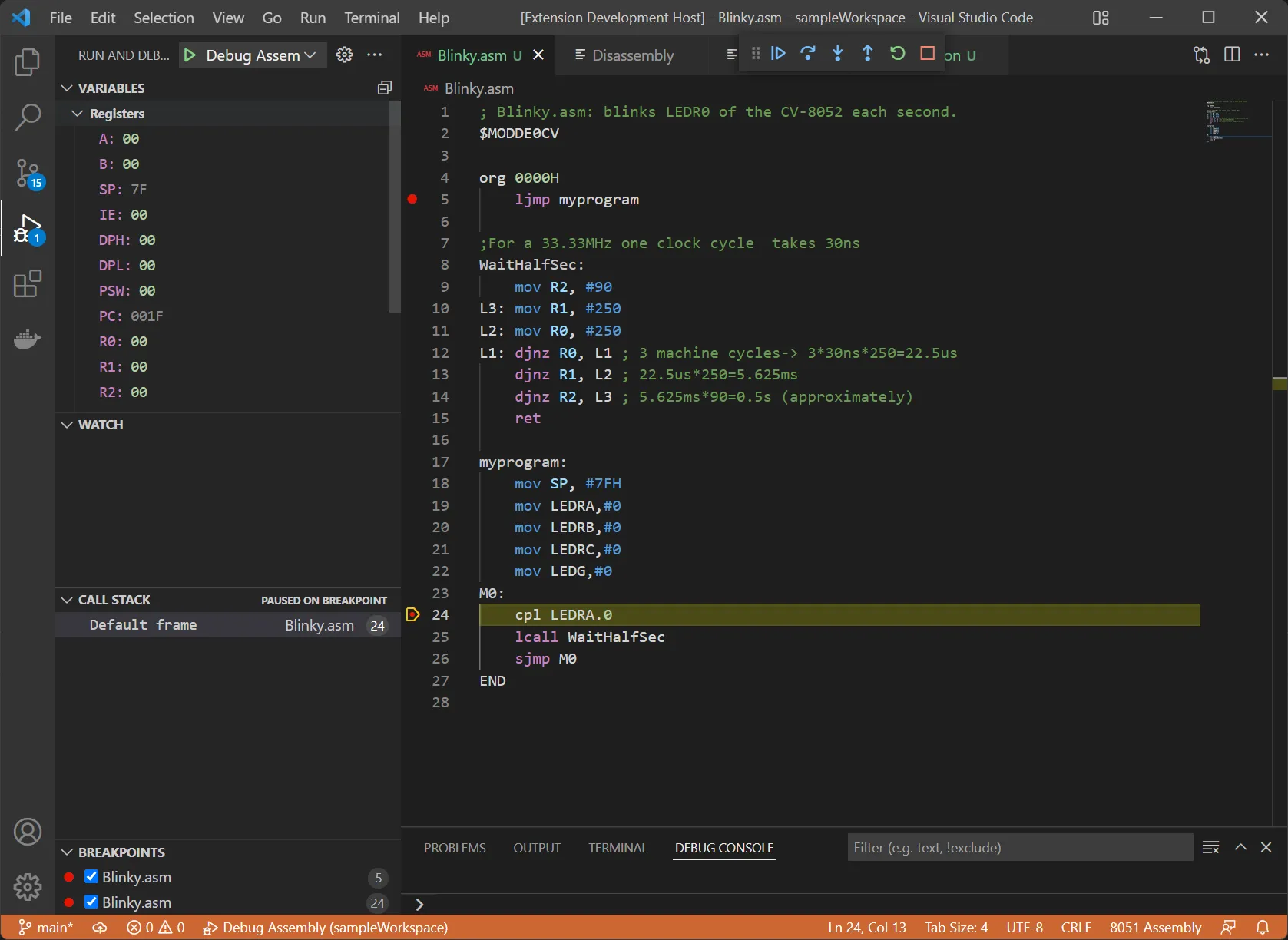Click Continue in the debug toolbar
This screenshot has width=1288, height=940.
pyautogui.click(x=778, y=53)
